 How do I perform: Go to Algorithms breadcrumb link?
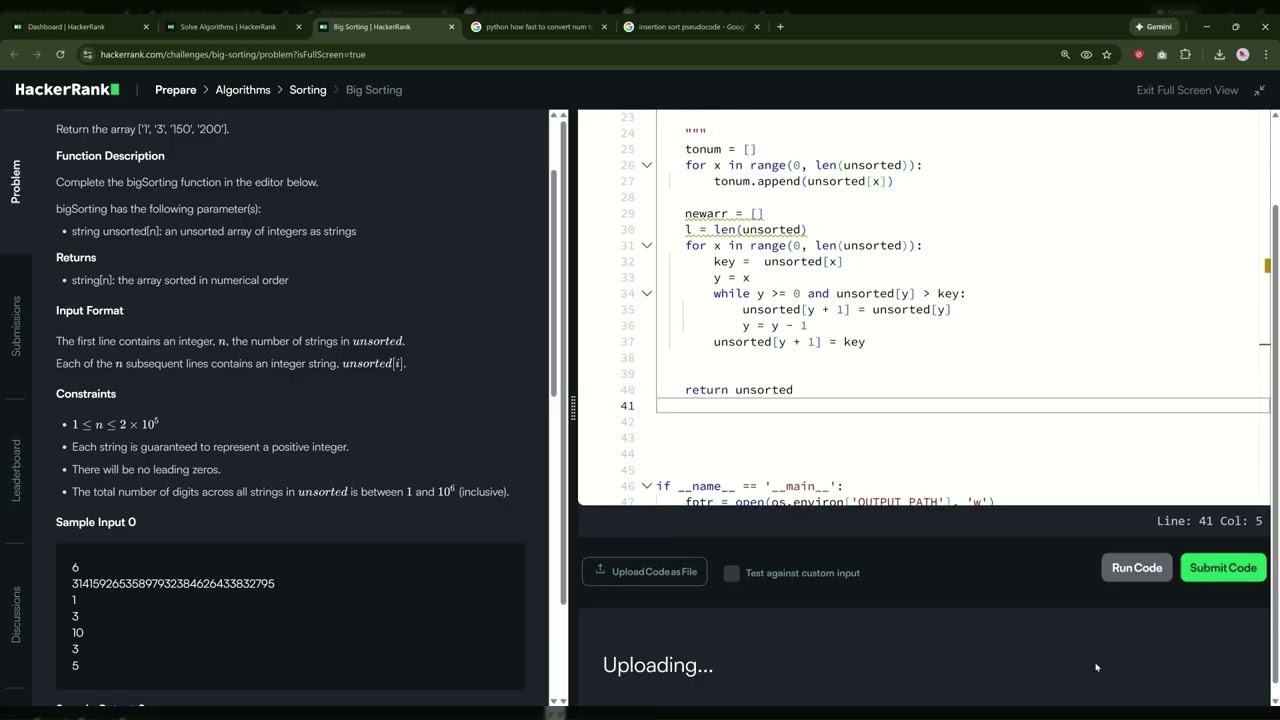point(243,90)
